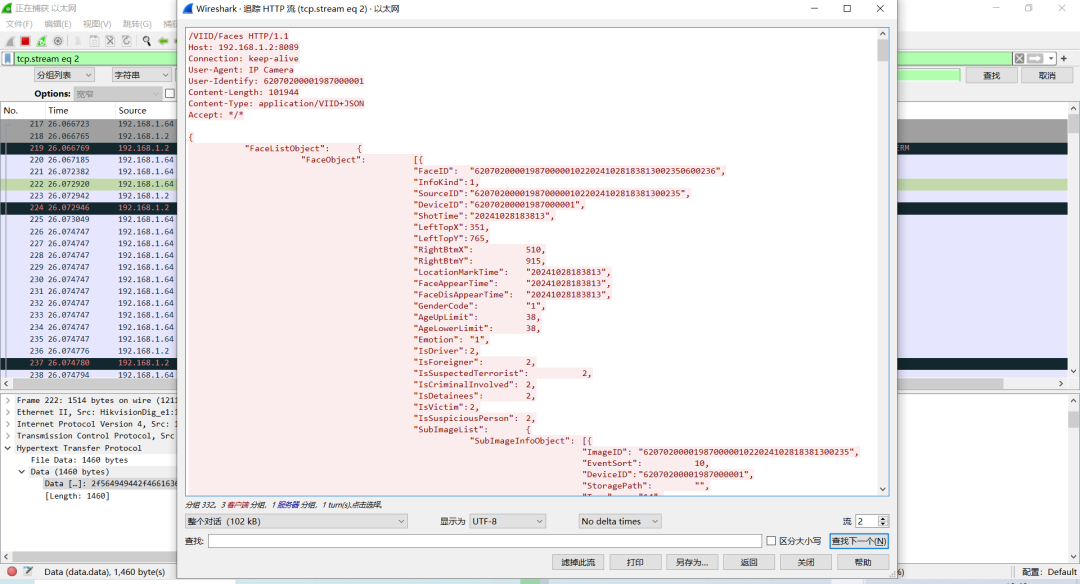
Task: Open capture options gear icon
Action: pos(58,41)
